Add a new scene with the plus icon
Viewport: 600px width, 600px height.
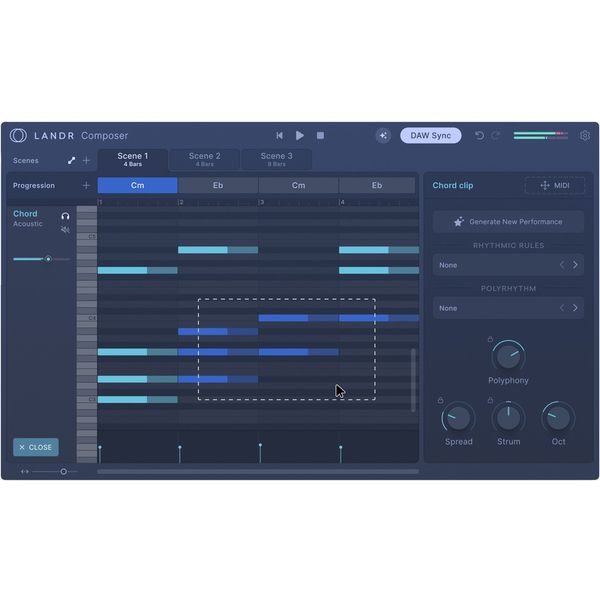click(86, 160)
